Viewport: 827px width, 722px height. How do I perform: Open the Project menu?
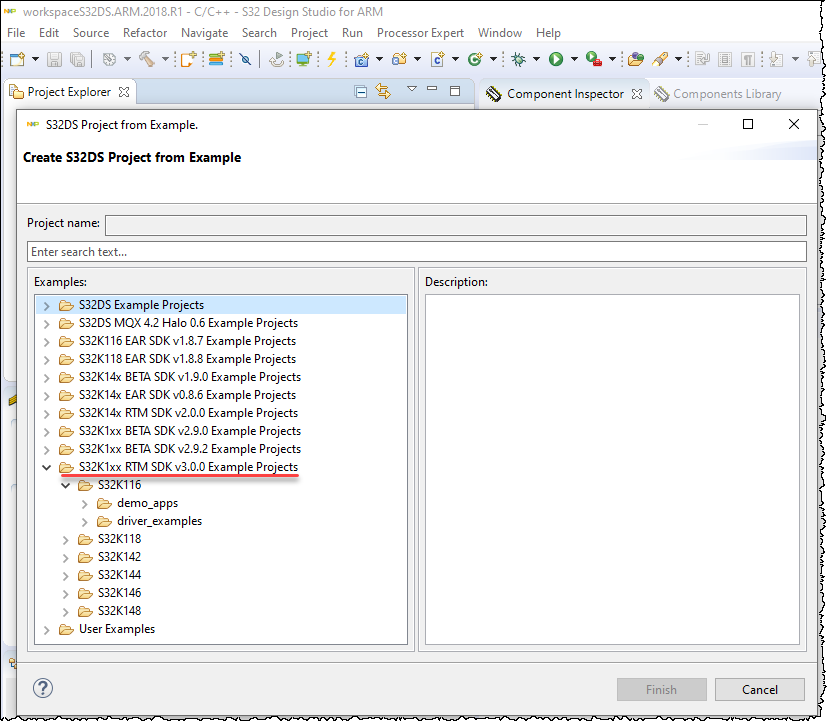(309, 32)
